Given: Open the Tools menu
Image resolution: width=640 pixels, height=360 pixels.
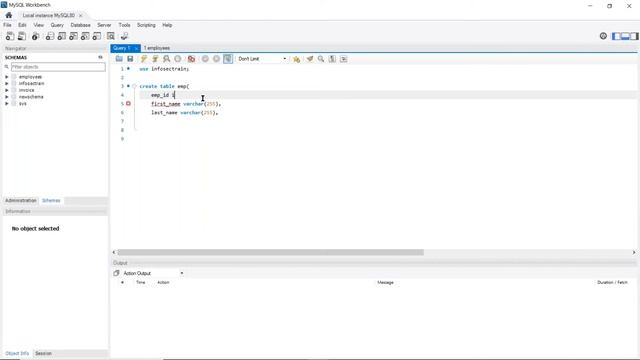Looking at the screenshot, I should 124,25.
